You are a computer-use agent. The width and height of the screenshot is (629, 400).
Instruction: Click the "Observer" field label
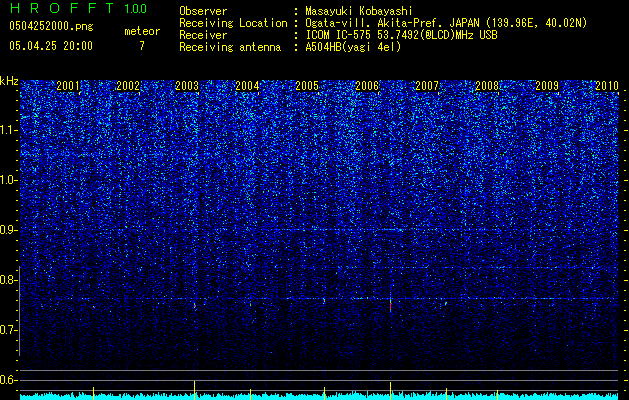pos(203,11)
